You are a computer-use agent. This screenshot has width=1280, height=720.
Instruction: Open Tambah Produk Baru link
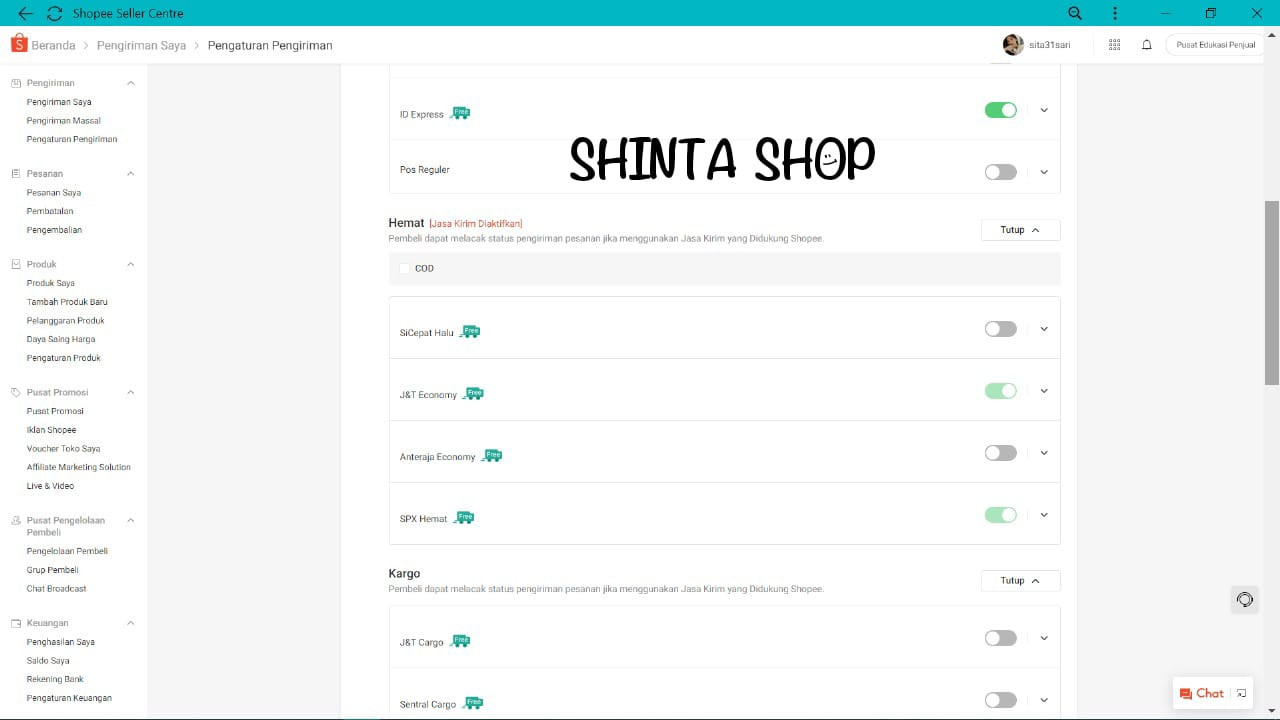coord(67,302)
